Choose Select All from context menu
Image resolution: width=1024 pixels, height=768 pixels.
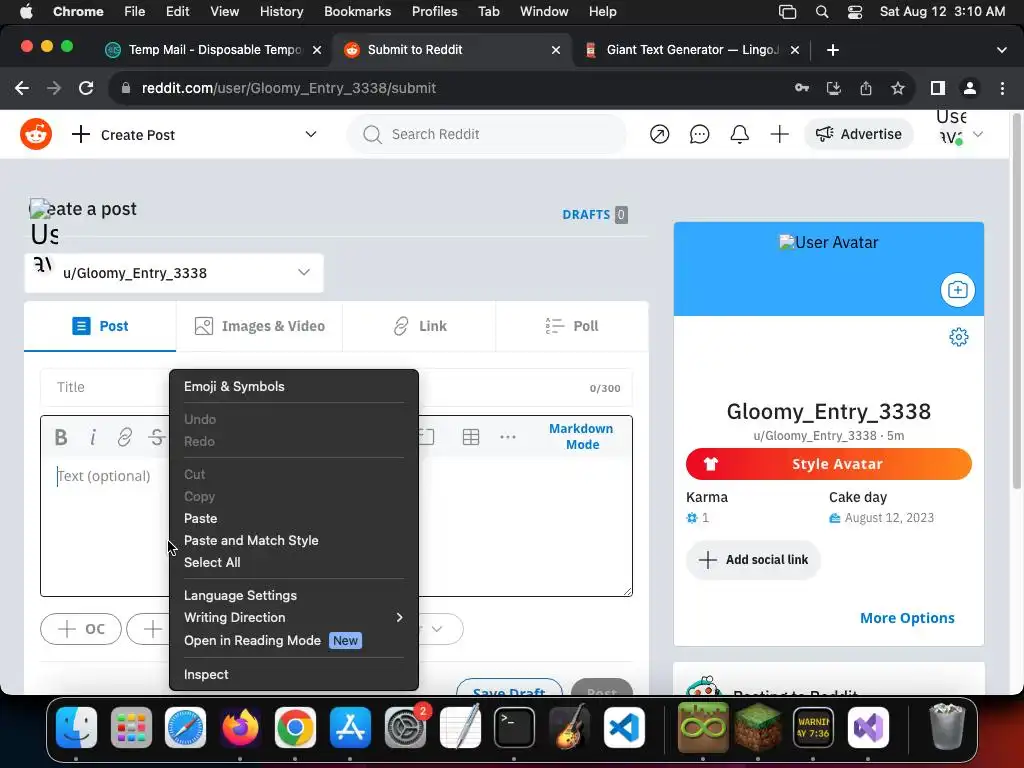(x=294, y=562)
